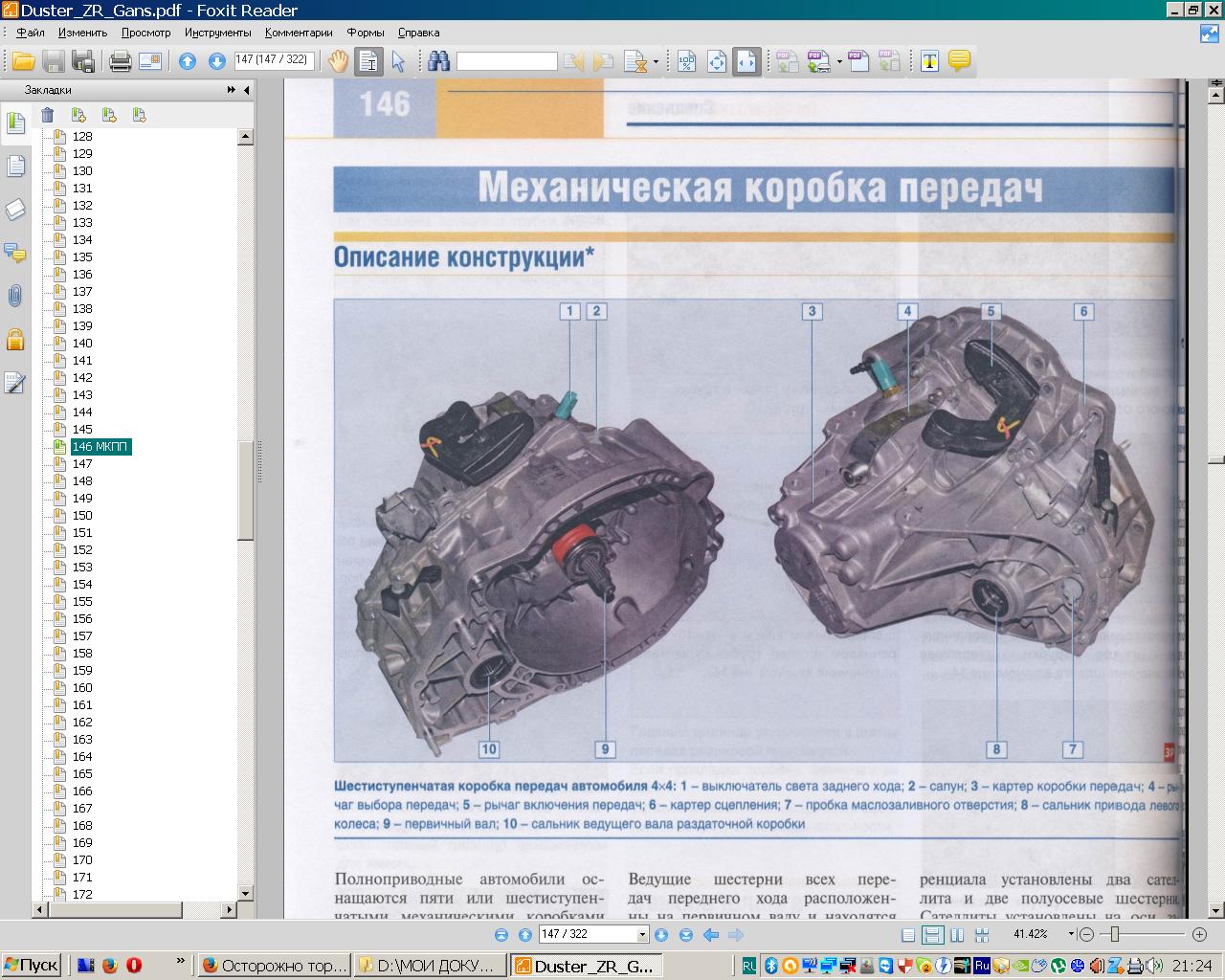
Task: Click the zoom slider handle
Action: coord(1114,934)
